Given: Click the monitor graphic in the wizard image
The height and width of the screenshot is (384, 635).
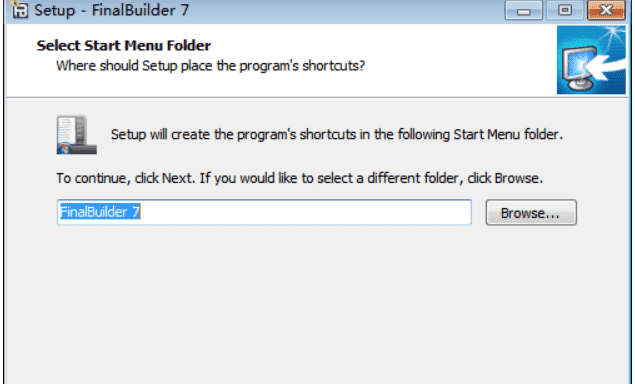Looking at the screenshot, I should (x=579, y=69).
